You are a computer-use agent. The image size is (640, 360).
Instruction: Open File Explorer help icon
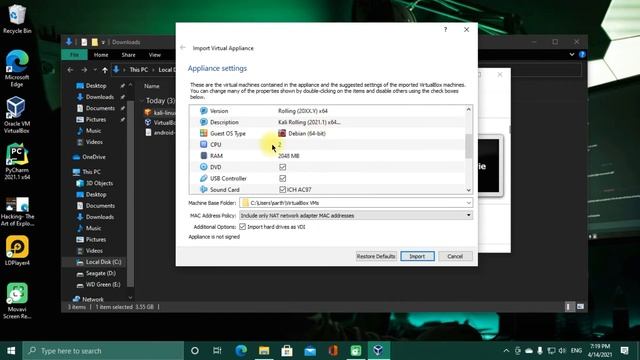tap(582, 54)
